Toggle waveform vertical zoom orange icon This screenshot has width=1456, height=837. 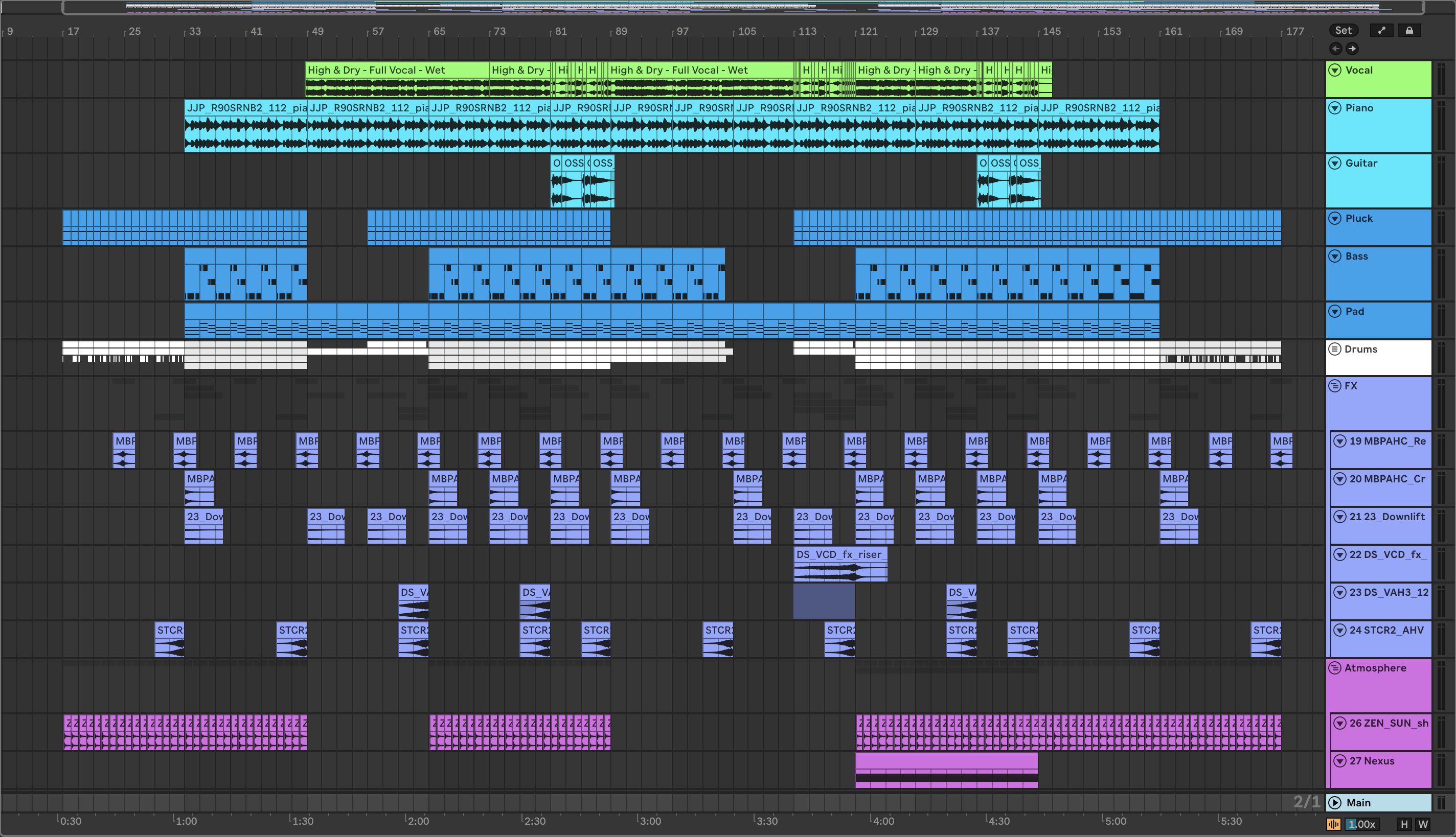[1333, 824]
